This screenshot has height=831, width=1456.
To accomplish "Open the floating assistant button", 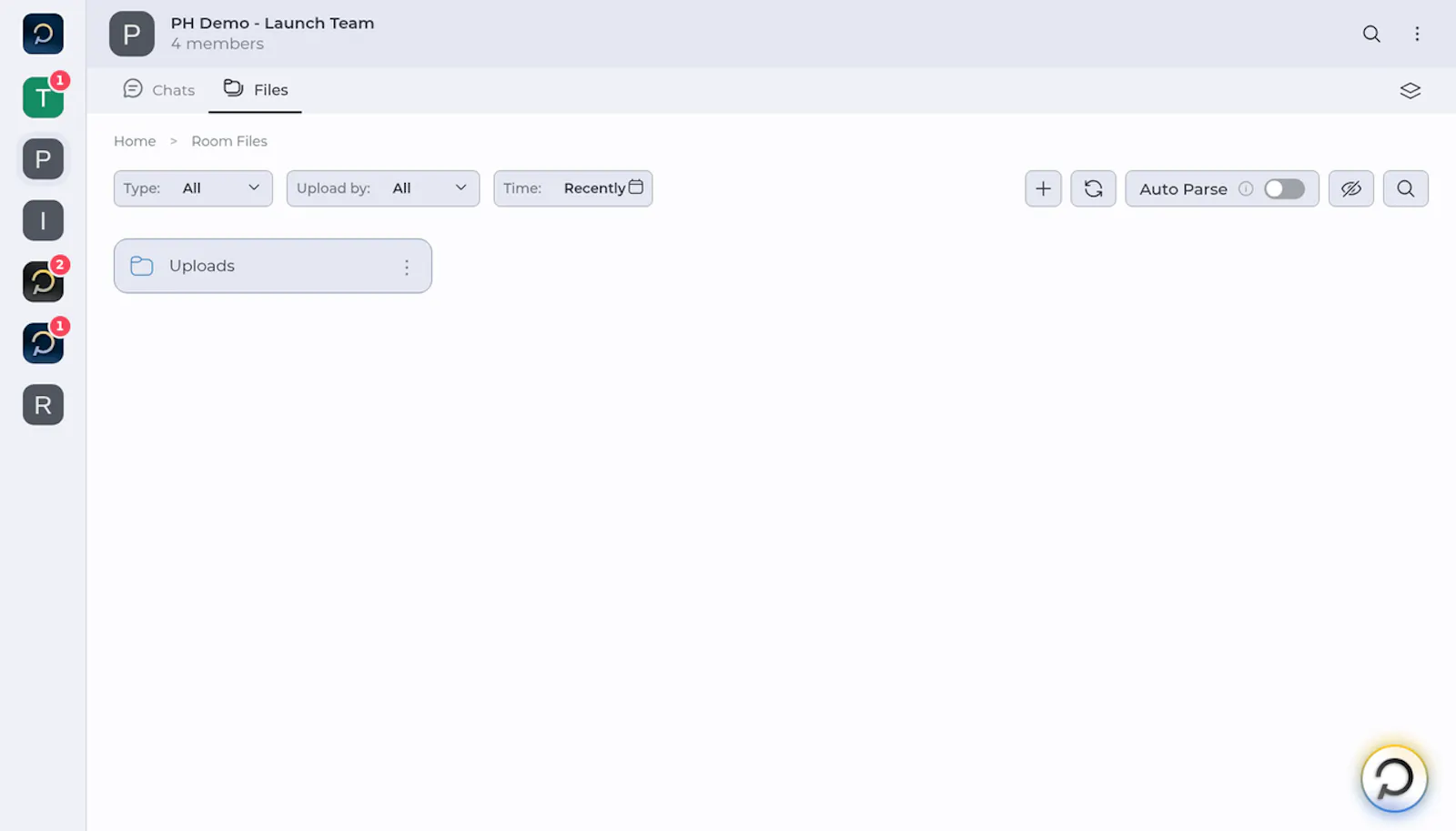I will [x=1393, y=778].
